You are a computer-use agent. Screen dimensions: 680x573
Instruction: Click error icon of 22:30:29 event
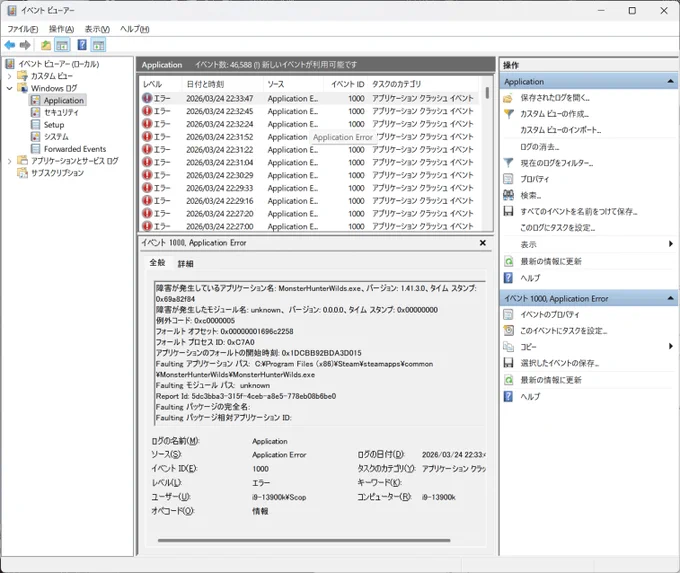click(x=147, y=175)
